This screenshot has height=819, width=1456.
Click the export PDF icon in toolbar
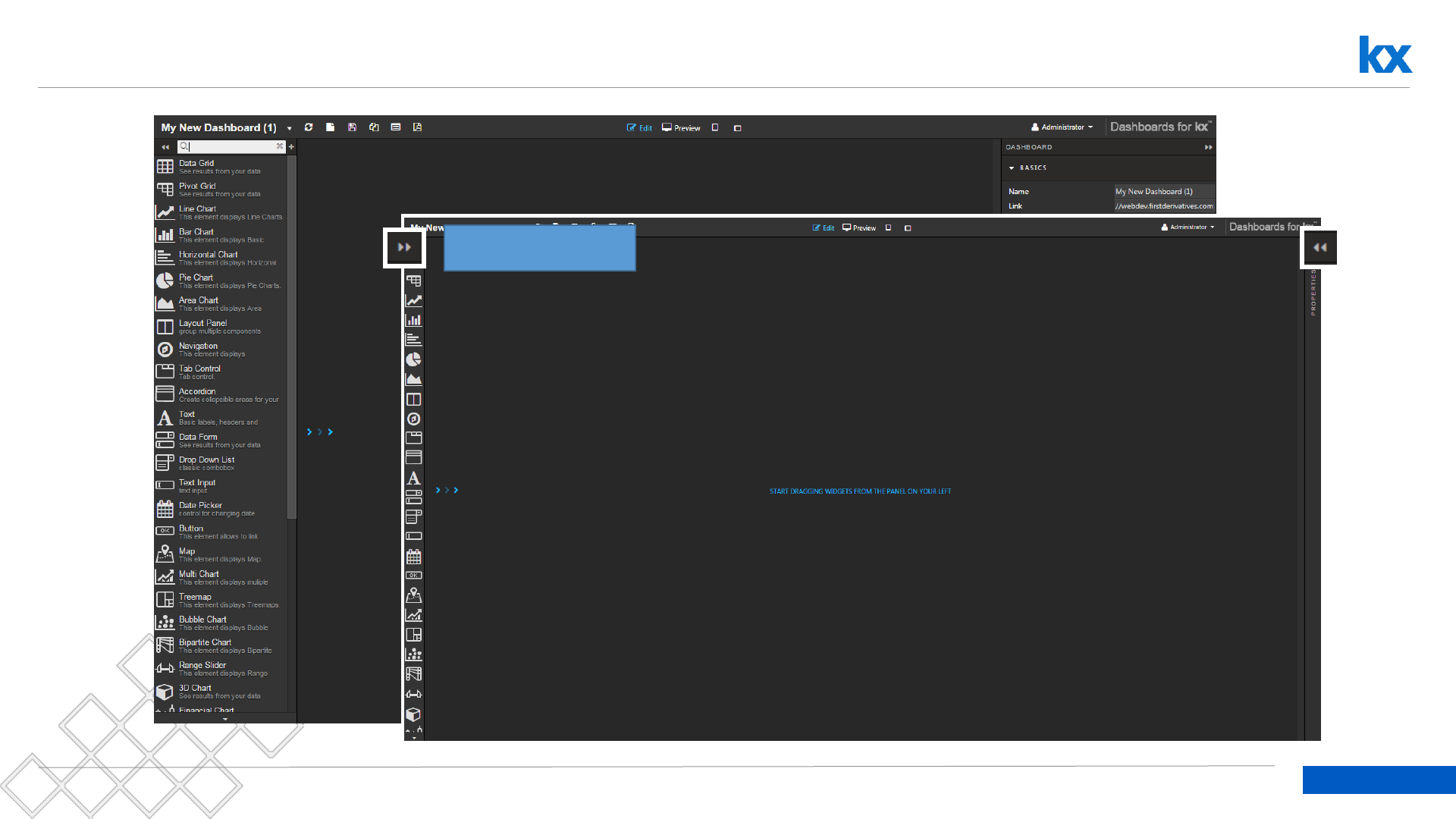point(417,127)
